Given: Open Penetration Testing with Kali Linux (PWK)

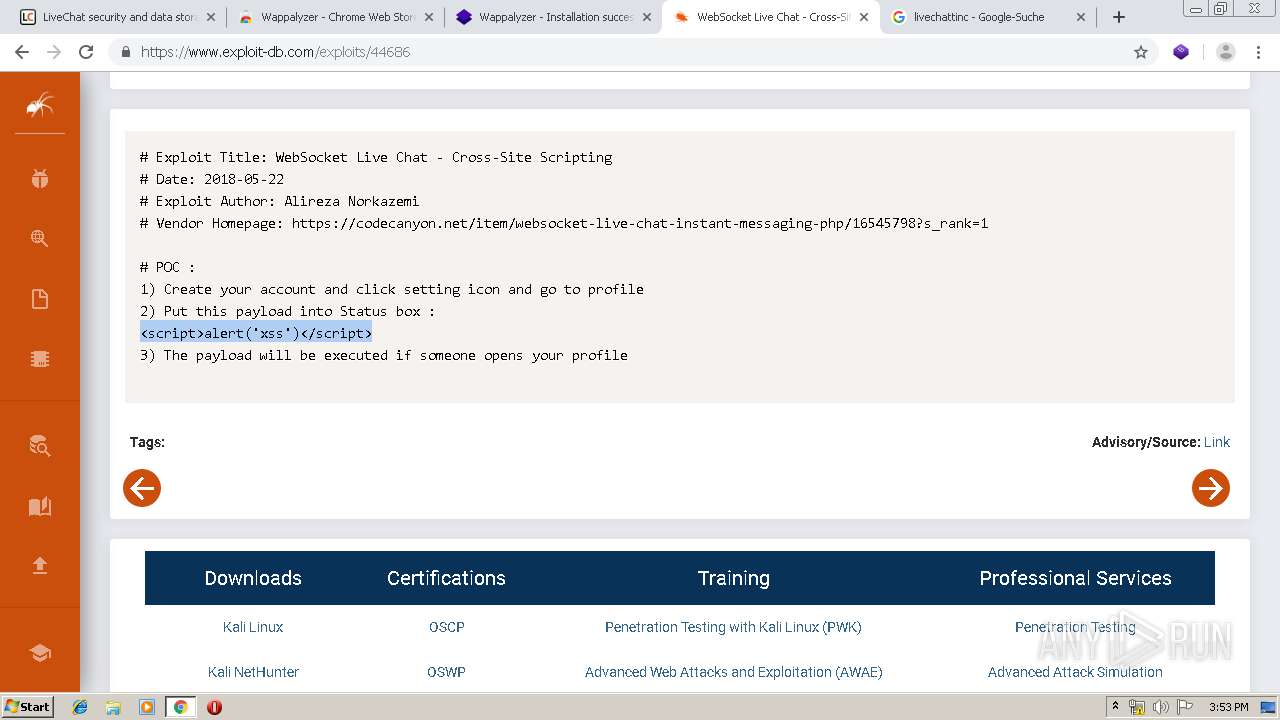Looking at the screenshot, I should tap(733, 627).
